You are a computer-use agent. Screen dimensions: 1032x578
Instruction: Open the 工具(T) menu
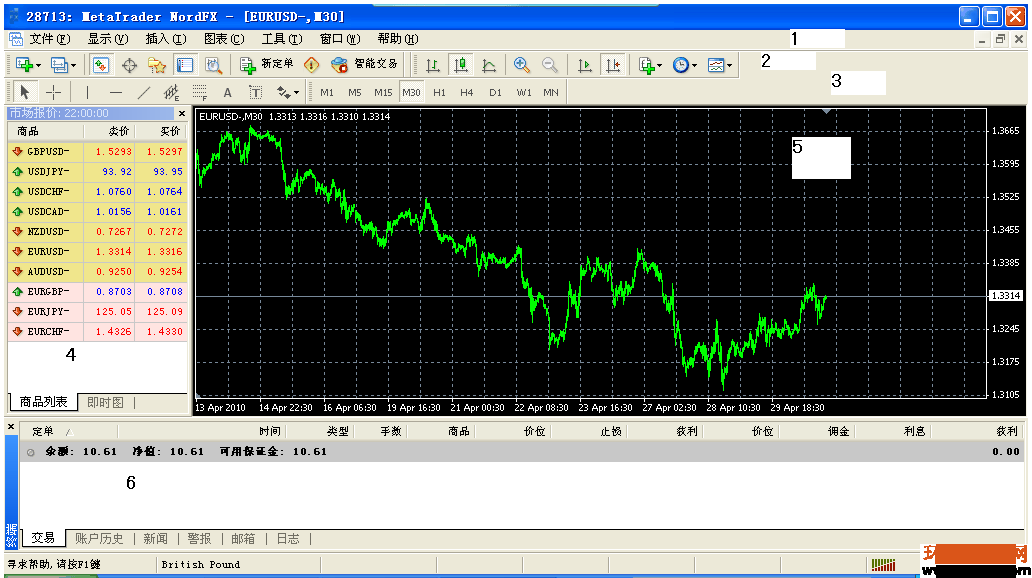pos(282,39)
